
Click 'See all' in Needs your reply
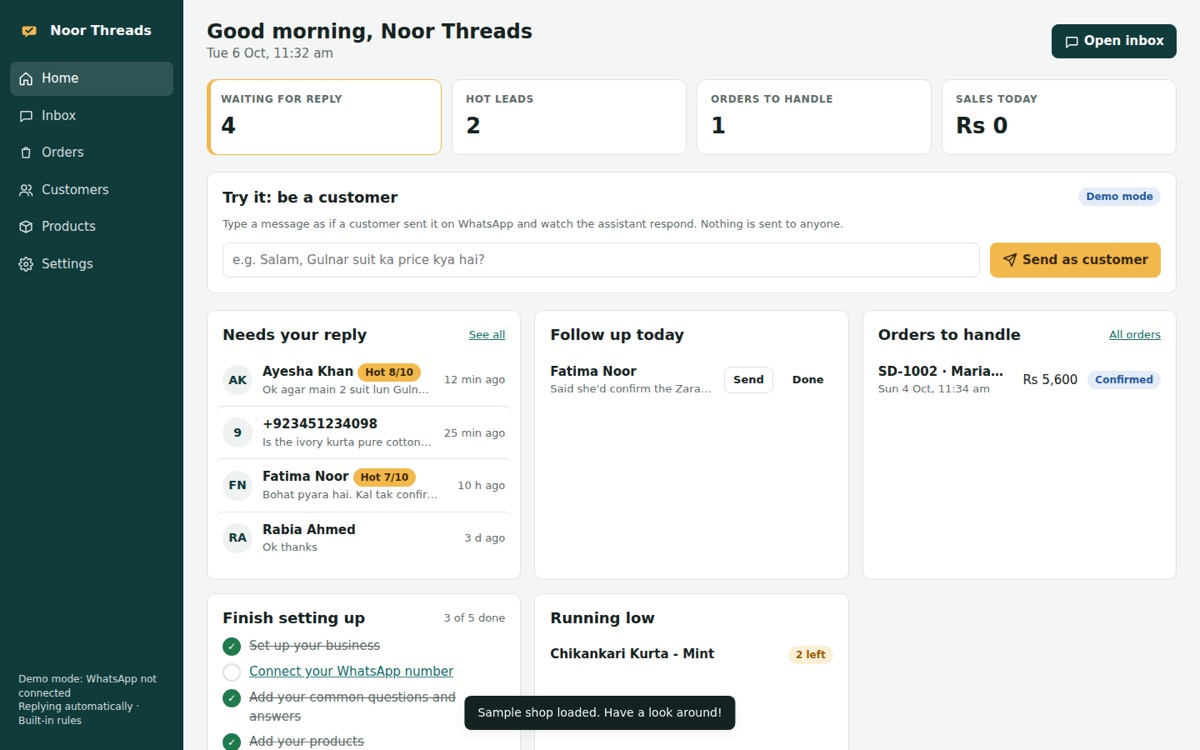(x=487, y=335)
